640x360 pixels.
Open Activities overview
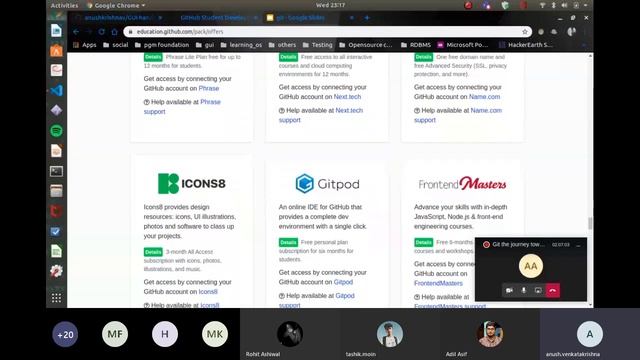coord(64,5)
